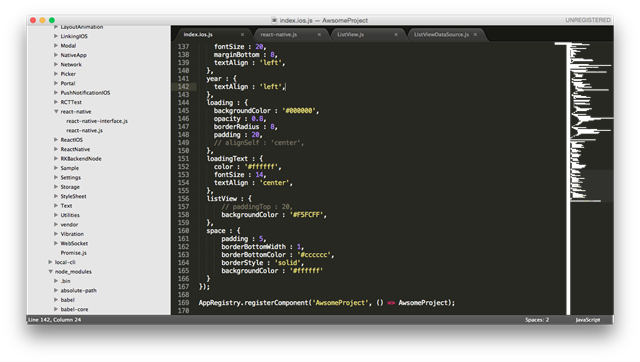Image resolution: width=640 pixels, height=362 pixels.
Task: Expand the Portal folder
Action: pyautogui.click(x=56, y=83)
